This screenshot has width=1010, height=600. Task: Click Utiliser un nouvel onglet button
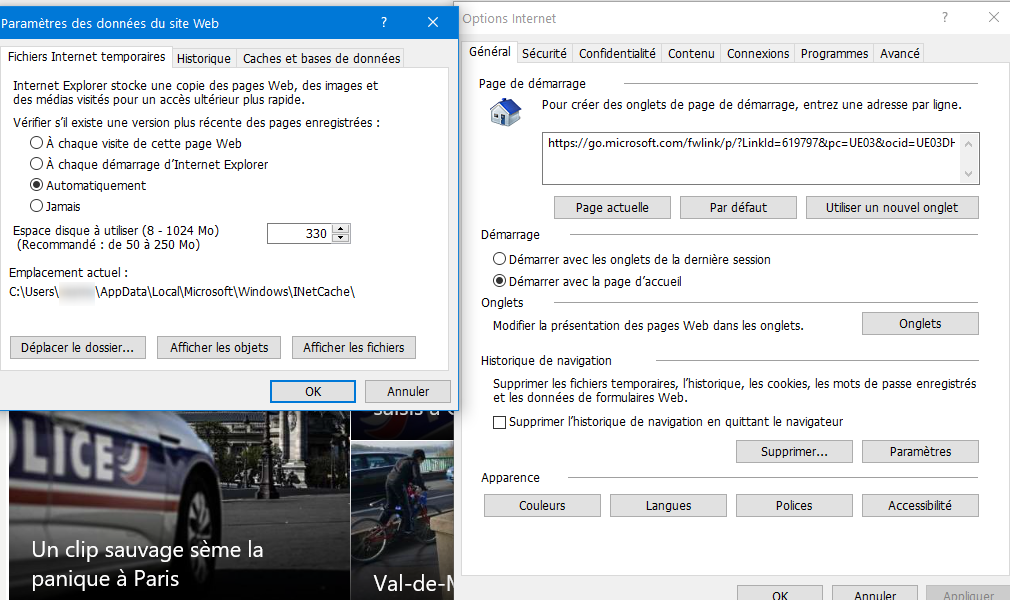click(x=892, y=208)
